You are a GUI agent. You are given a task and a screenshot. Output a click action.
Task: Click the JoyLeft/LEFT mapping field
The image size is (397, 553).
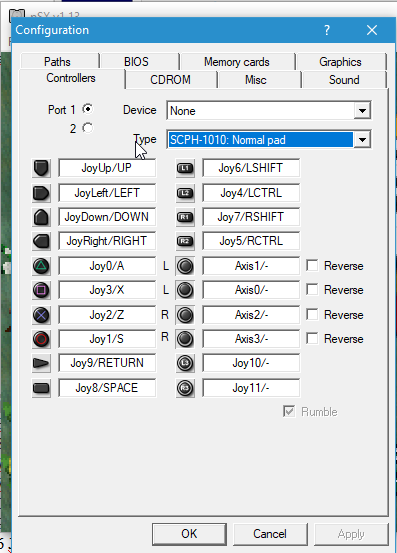click(x=107, y=193)
